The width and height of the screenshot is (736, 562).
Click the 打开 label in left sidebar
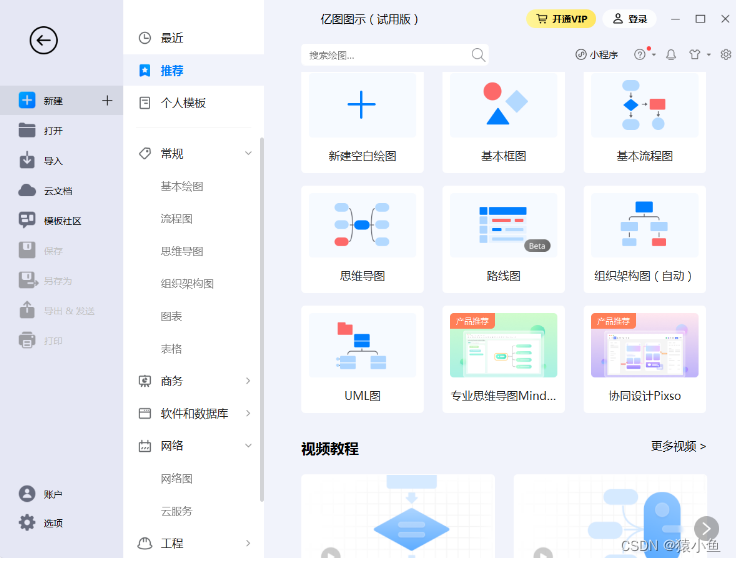click(53, 131)
